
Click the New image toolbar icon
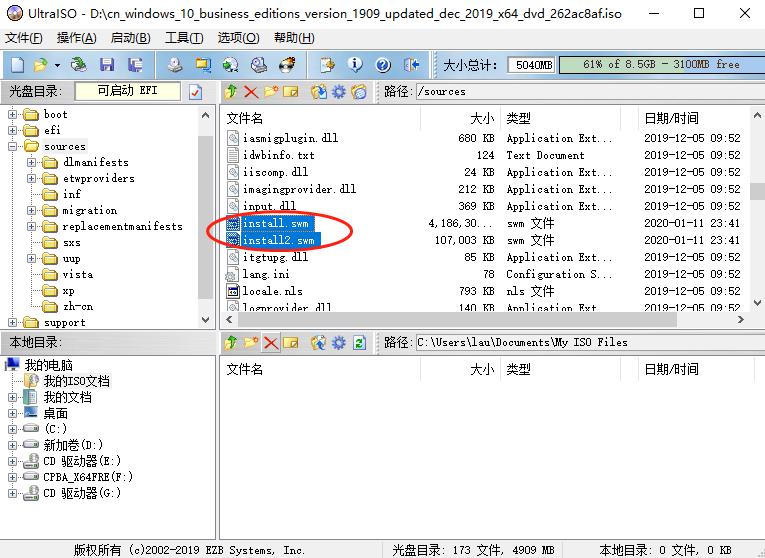[18, 64]
